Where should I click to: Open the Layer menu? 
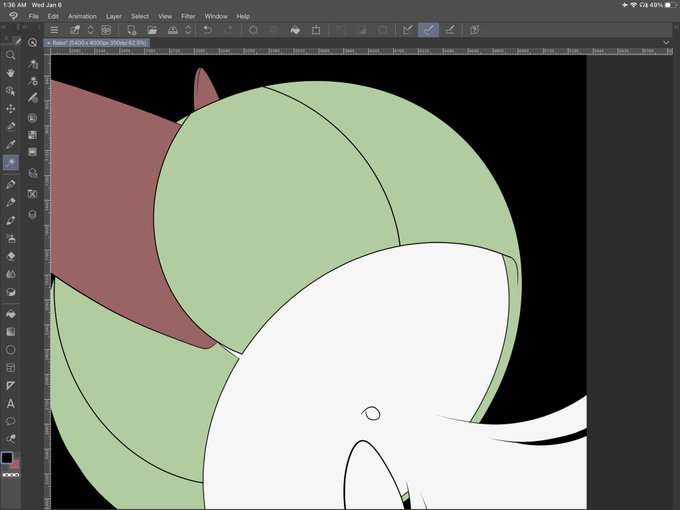pyautogui.click(x=114, y=16)
